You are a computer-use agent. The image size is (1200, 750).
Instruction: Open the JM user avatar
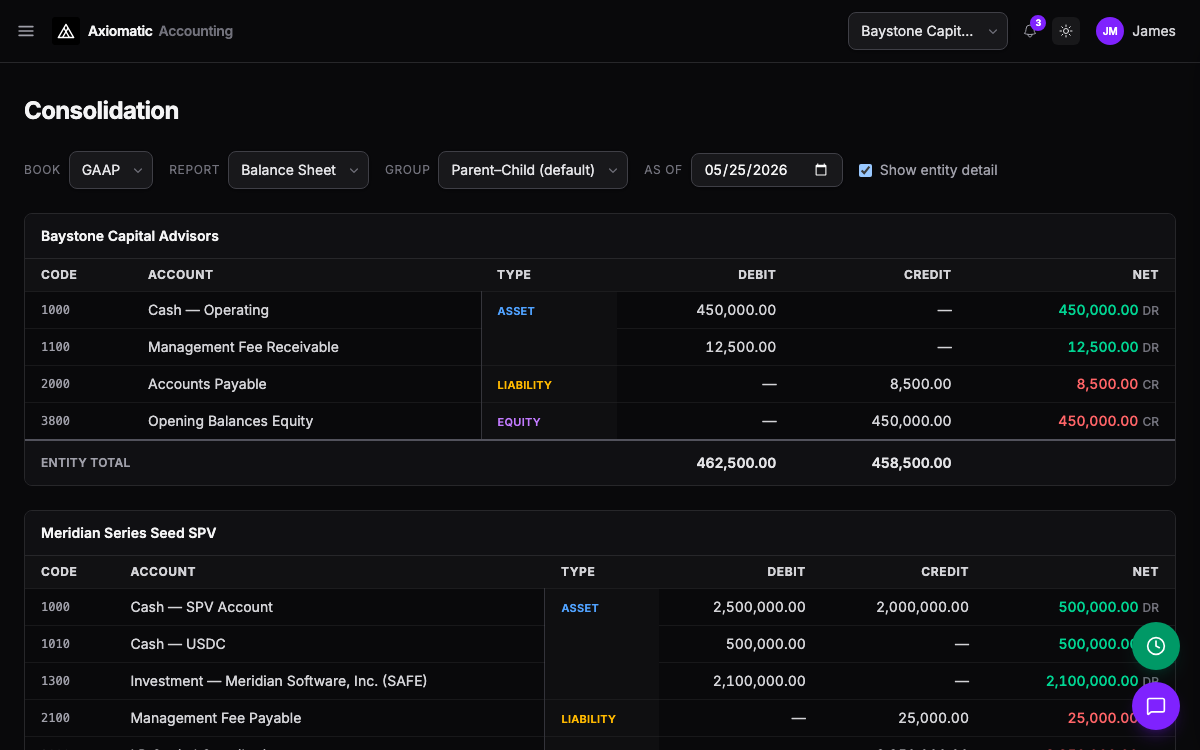pyautogui.click(x=1110, y=31)
